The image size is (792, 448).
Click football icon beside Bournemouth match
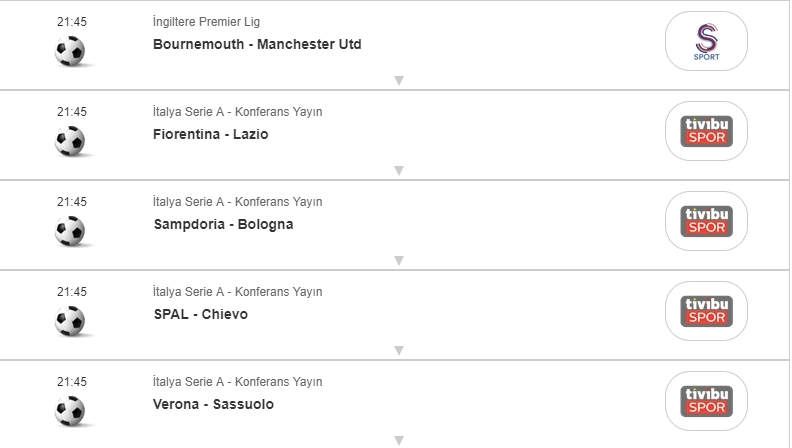(70, 51)
